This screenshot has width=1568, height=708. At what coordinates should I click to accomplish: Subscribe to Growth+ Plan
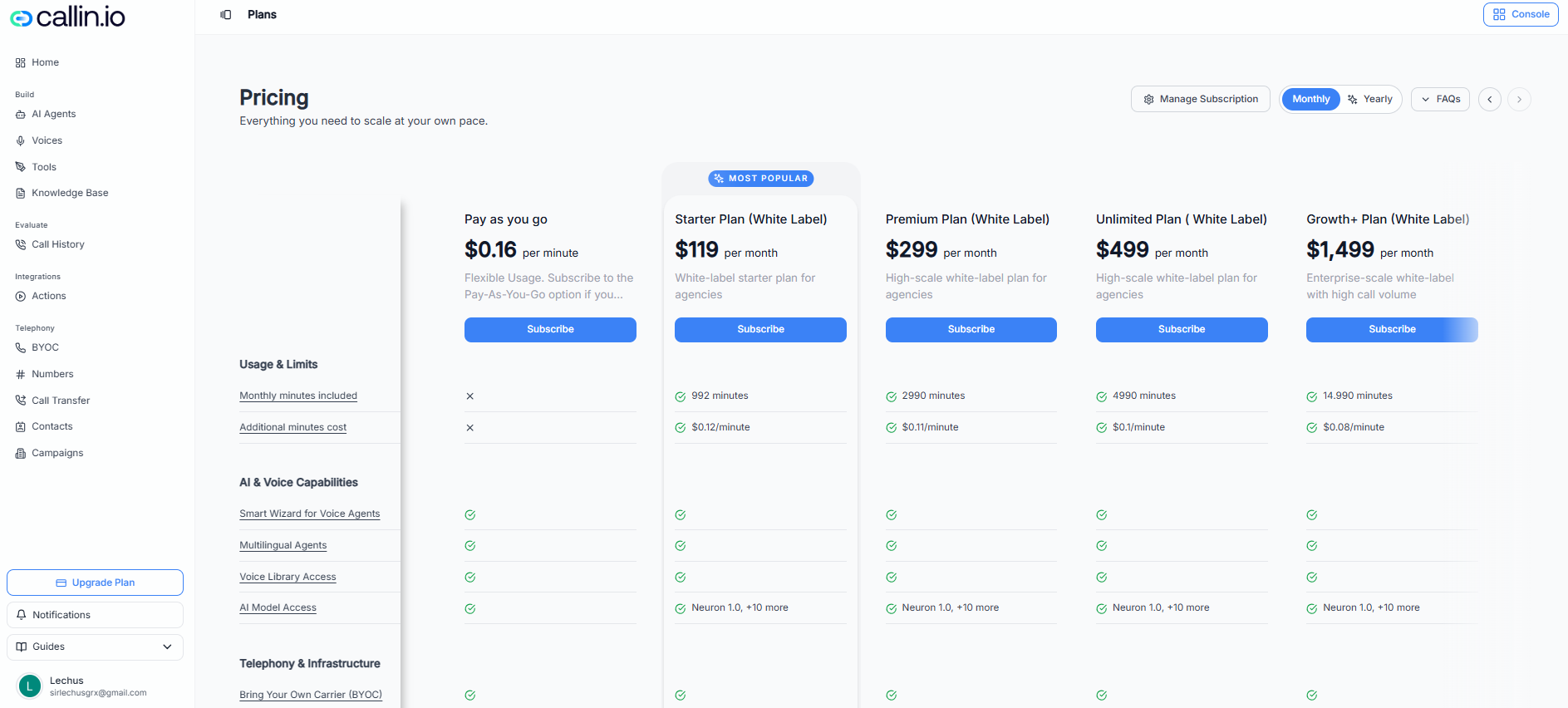pos(1392,329)
